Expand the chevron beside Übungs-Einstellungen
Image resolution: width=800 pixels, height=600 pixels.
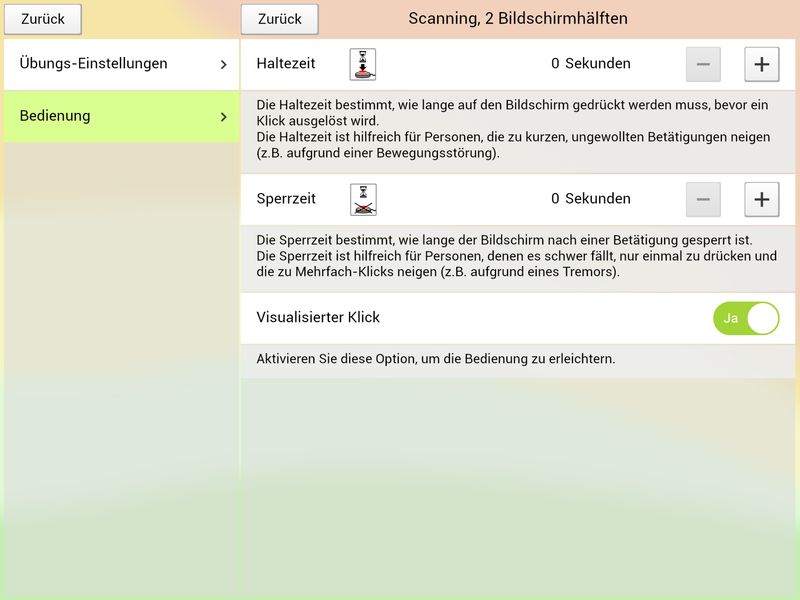coord(223,64)
